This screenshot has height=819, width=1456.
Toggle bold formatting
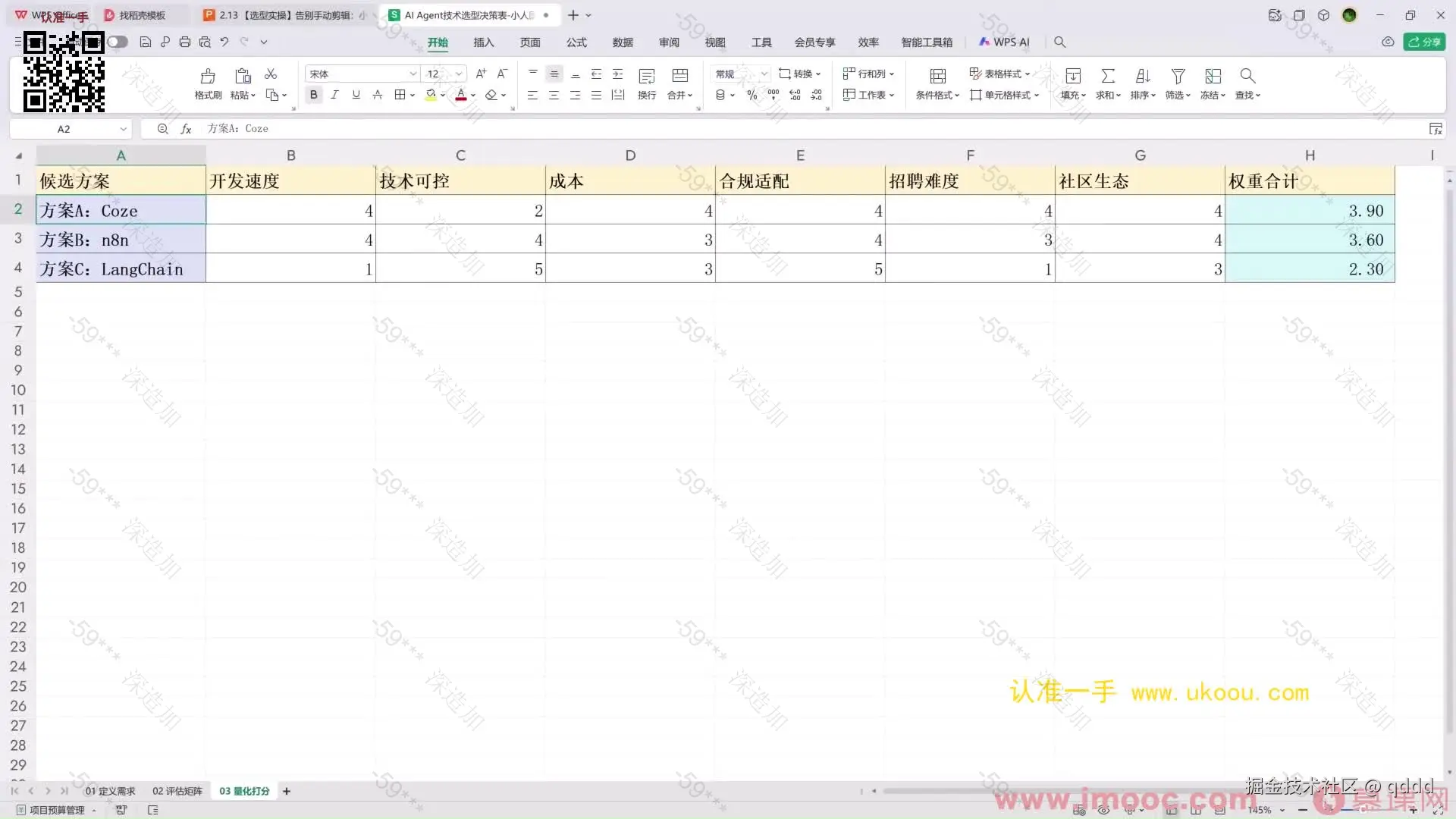pyautogui.click(x=313, y=95)
